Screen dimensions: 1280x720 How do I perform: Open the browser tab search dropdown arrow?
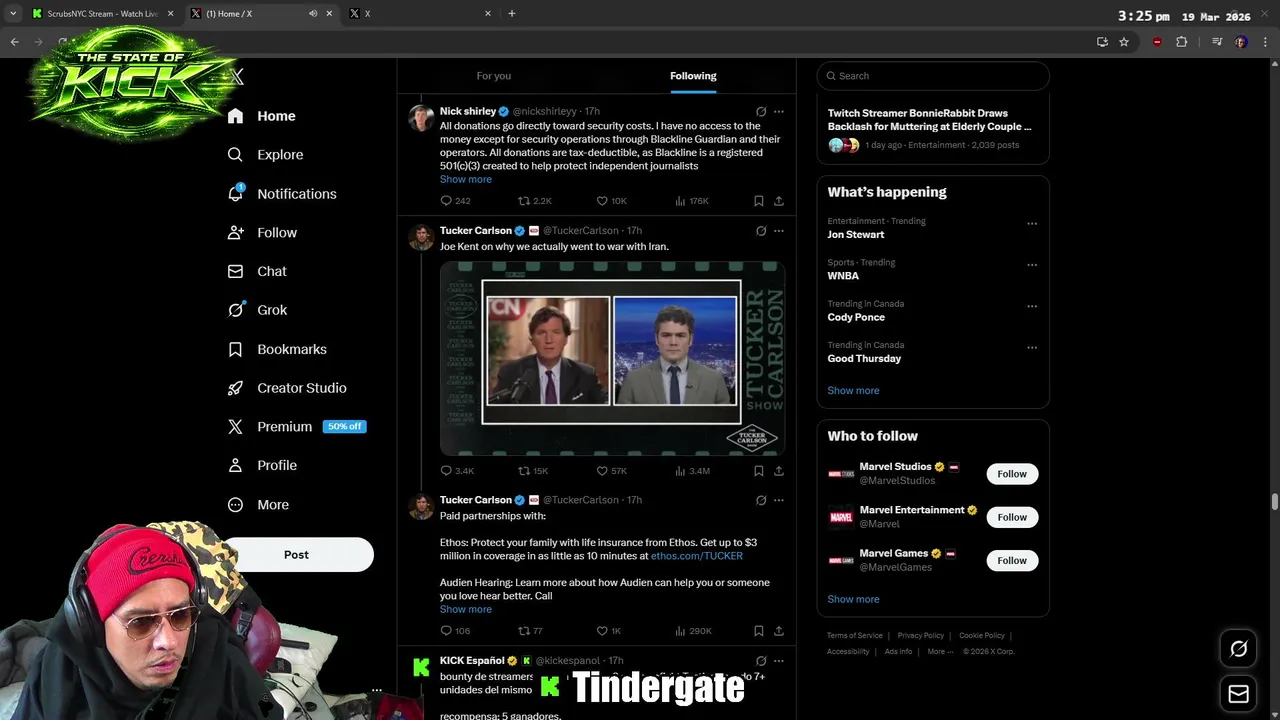[x=13, y=14]
